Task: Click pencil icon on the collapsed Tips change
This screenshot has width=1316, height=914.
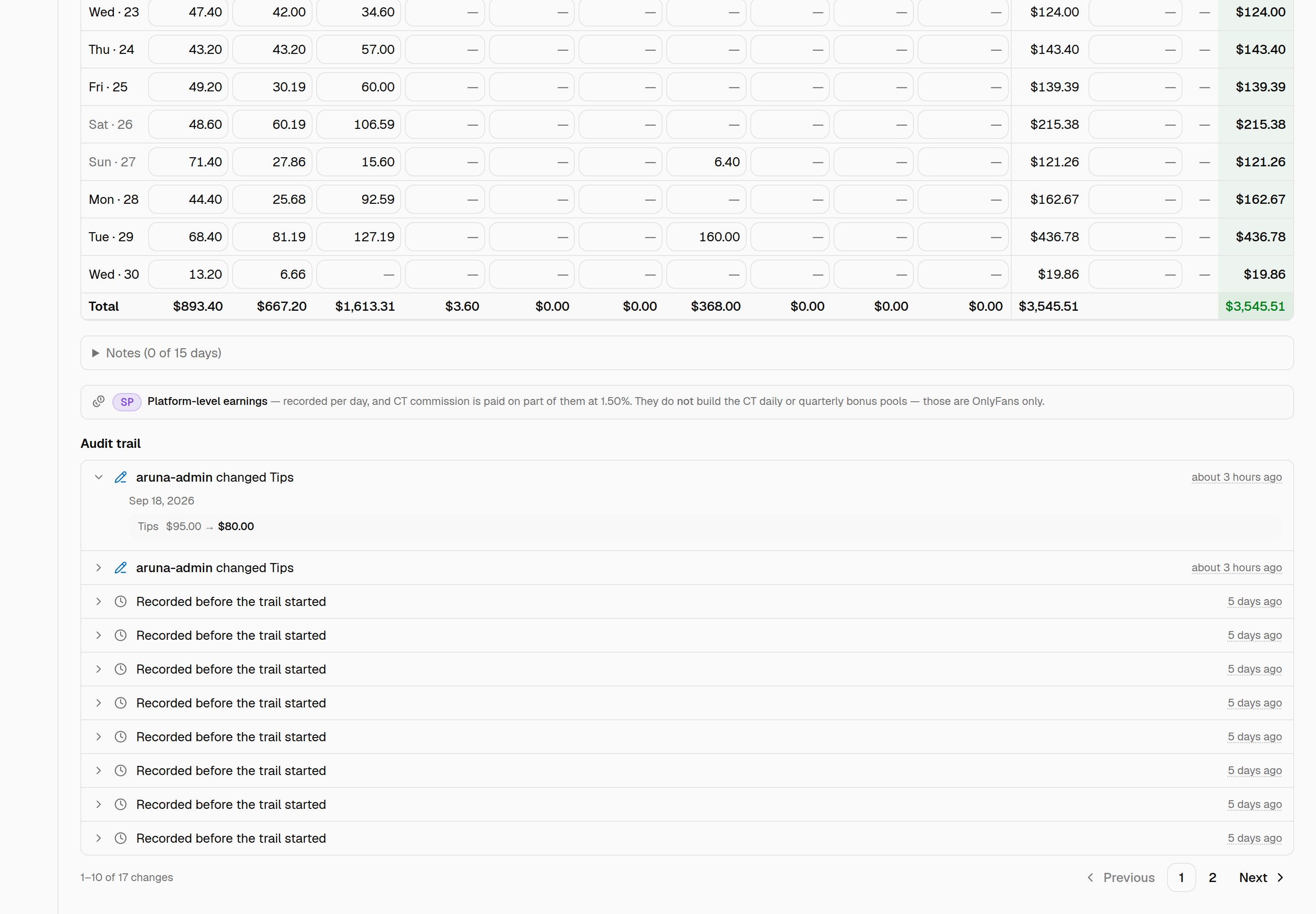Action: [x=120, y=568]
